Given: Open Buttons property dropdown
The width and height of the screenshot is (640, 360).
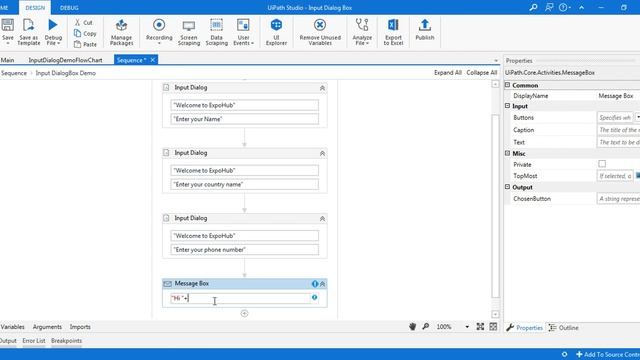Looking at the screenshot, I should click(638, 118).
